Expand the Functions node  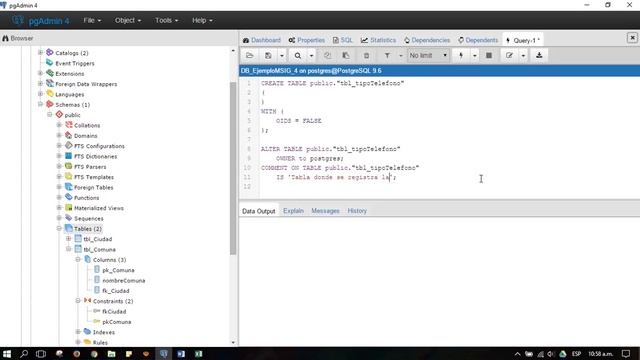[59, 197]
